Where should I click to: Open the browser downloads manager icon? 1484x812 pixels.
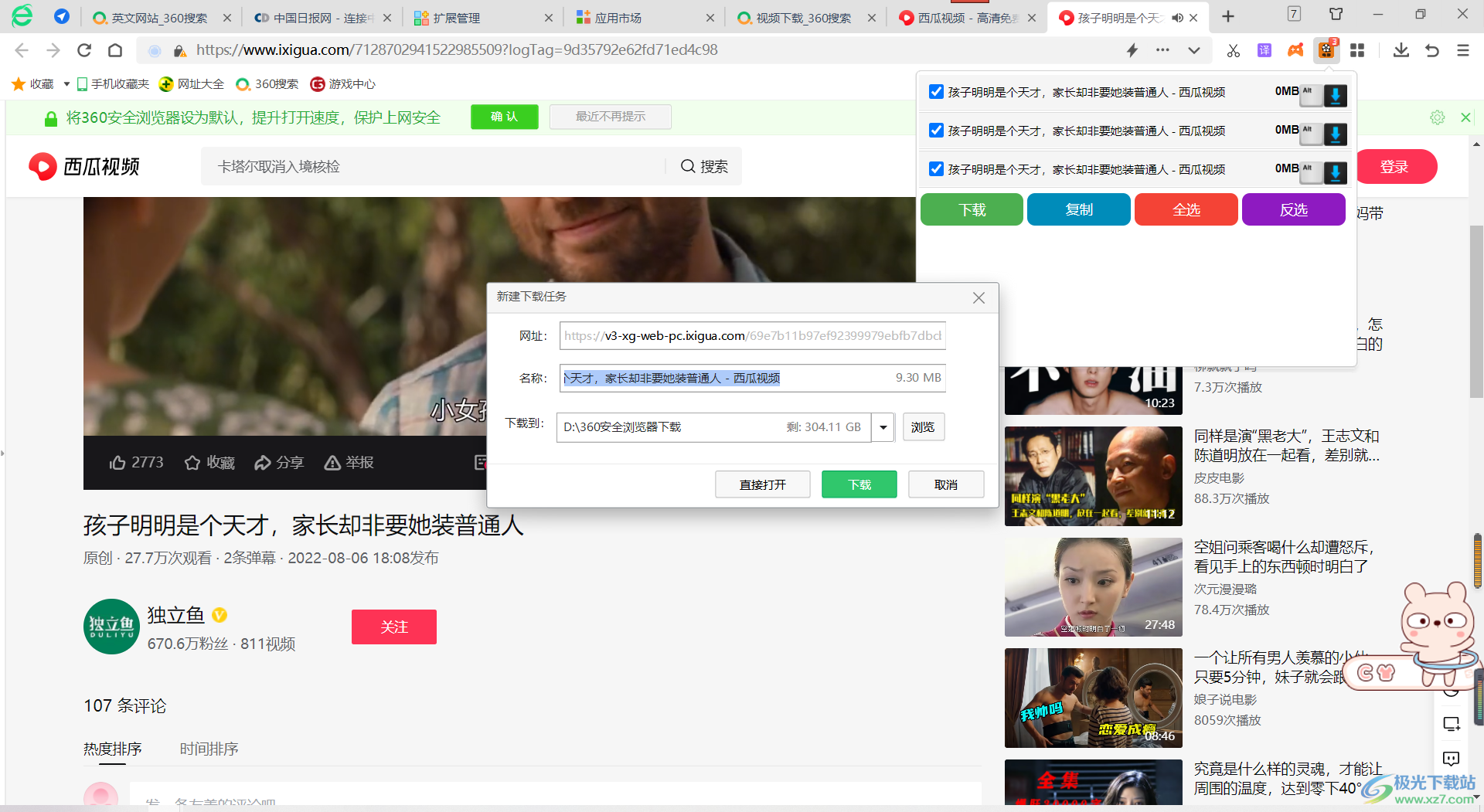[1401, 51]
